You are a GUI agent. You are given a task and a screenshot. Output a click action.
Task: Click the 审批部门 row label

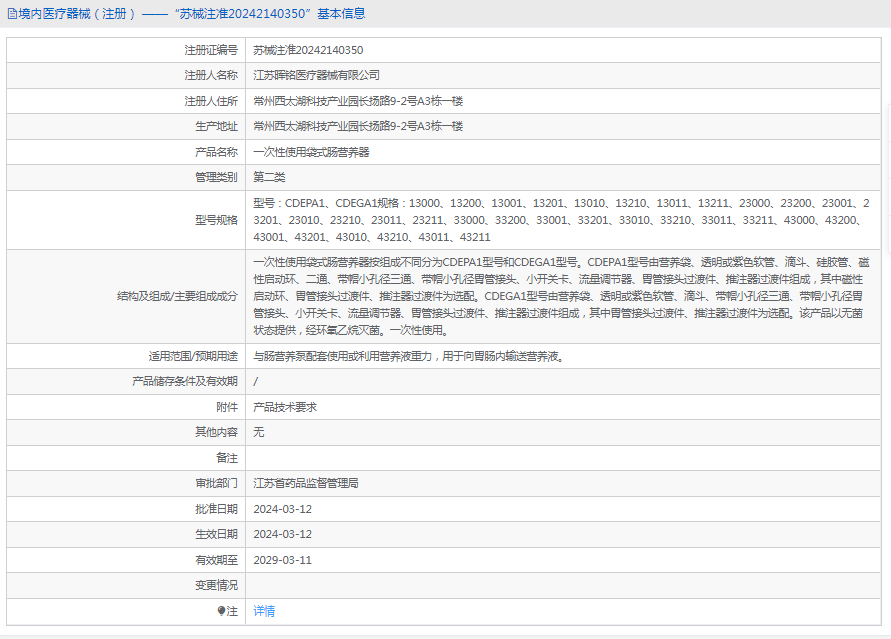tap(216, 483)
